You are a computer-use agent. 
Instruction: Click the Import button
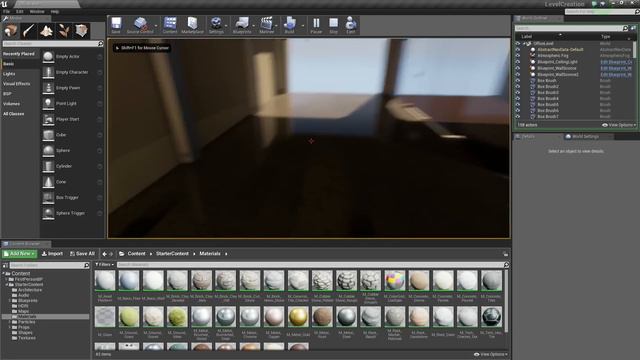pos(52,254)
